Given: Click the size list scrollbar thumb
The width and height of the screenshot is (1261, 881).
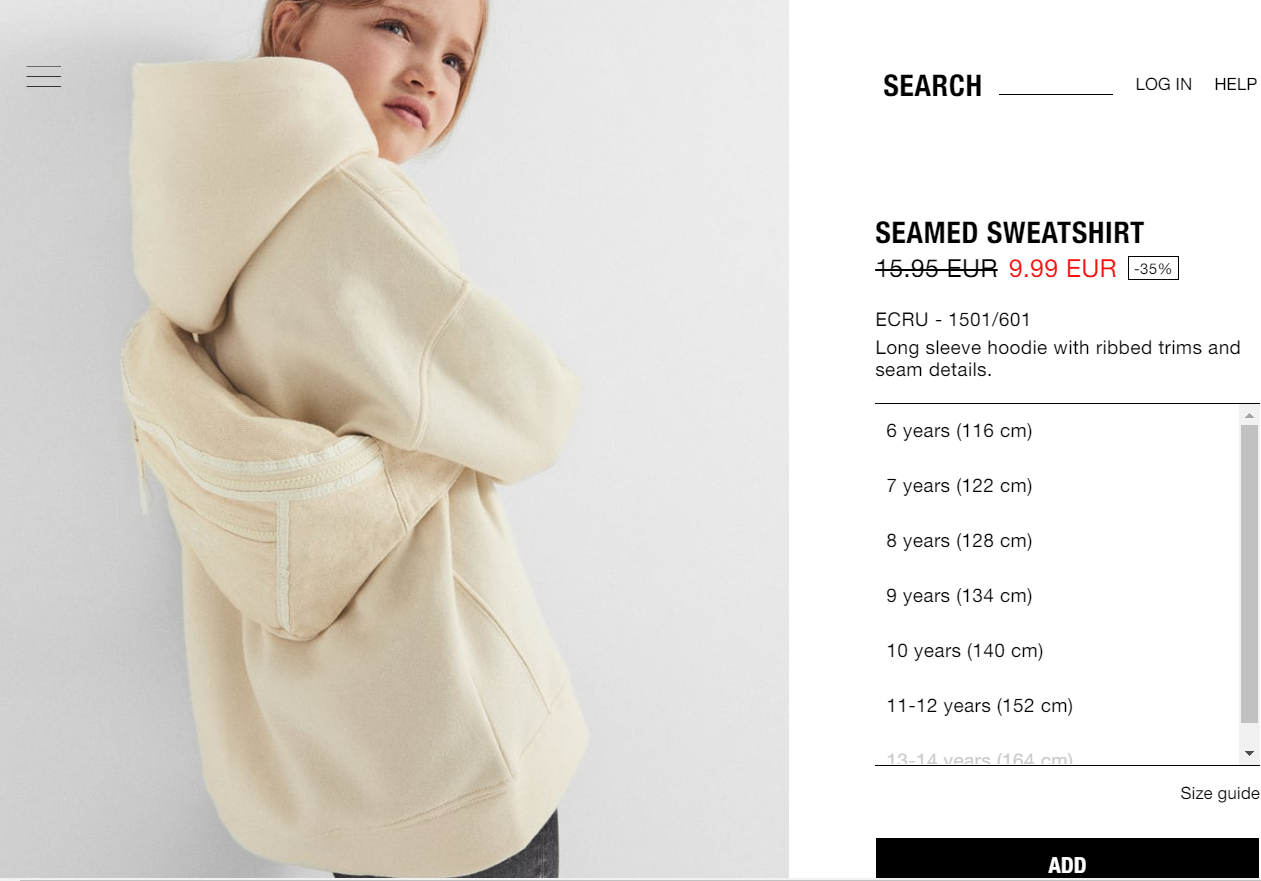Looking at the screenshot, I should pos(1249,574).
